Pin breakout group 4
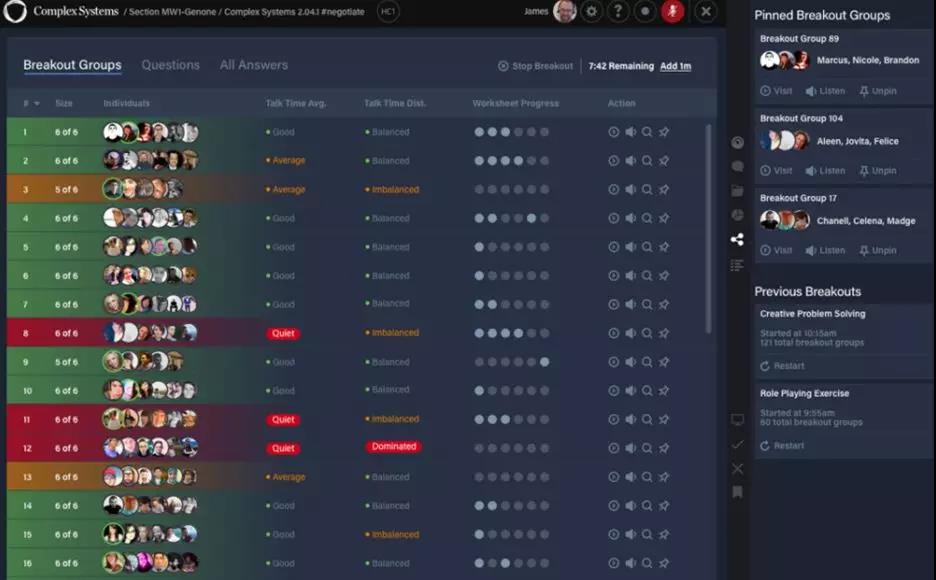 (664, 218)
